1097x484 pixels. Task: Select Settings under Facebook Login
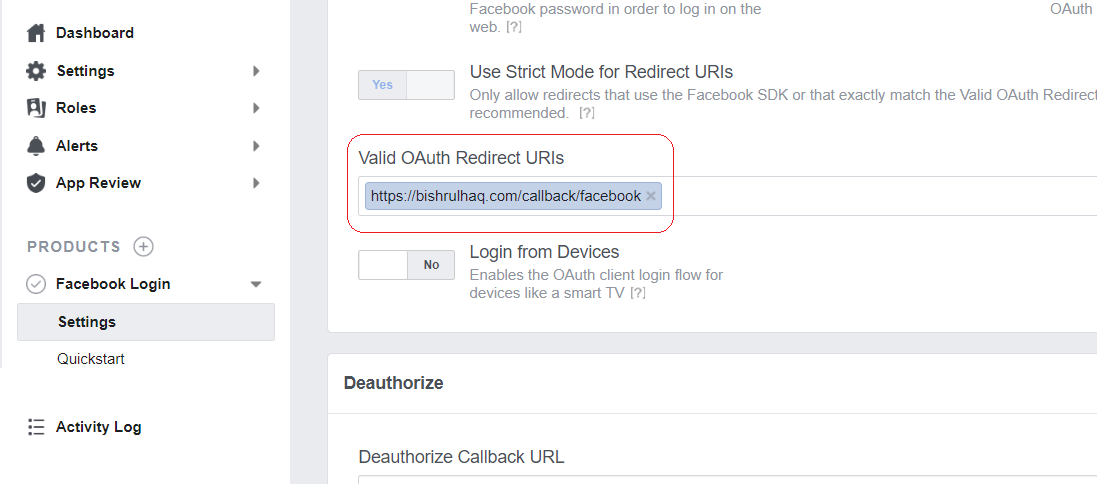point(146,322)
